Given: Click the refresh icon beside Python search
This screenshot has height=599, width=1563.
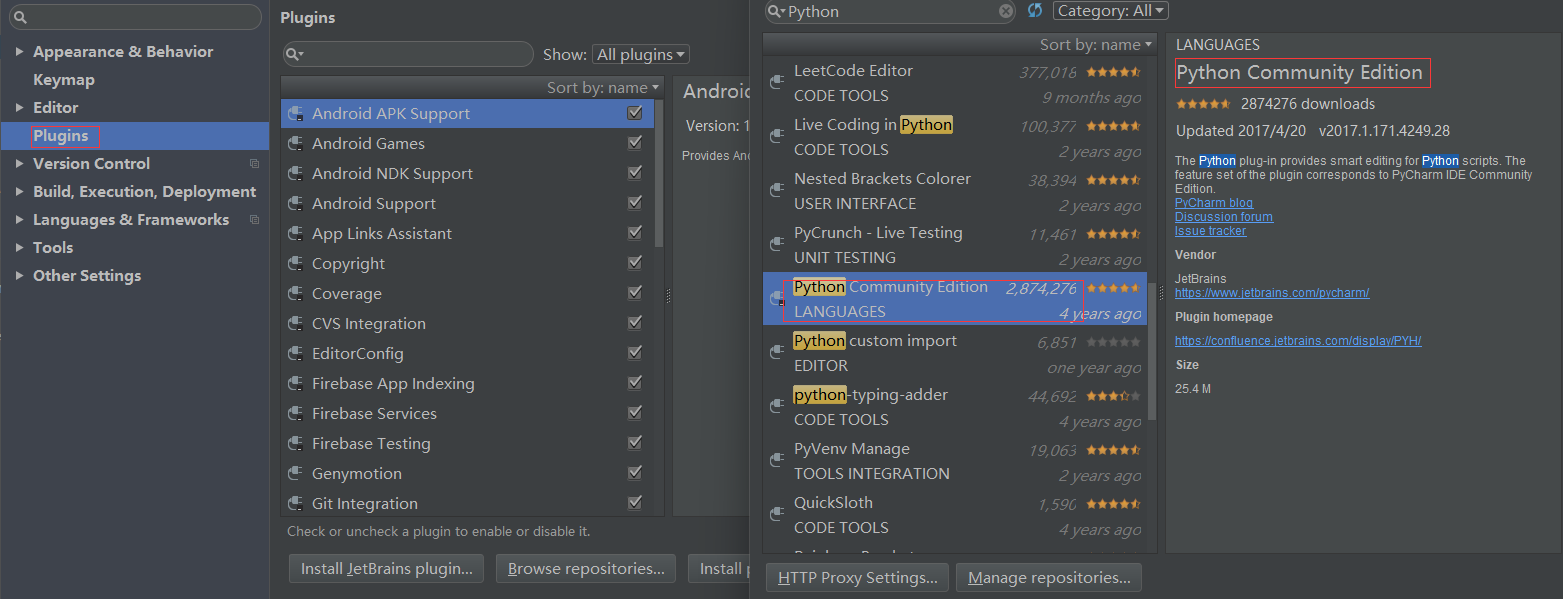Looking at the screenshot, I should [x=1035, y=11].
